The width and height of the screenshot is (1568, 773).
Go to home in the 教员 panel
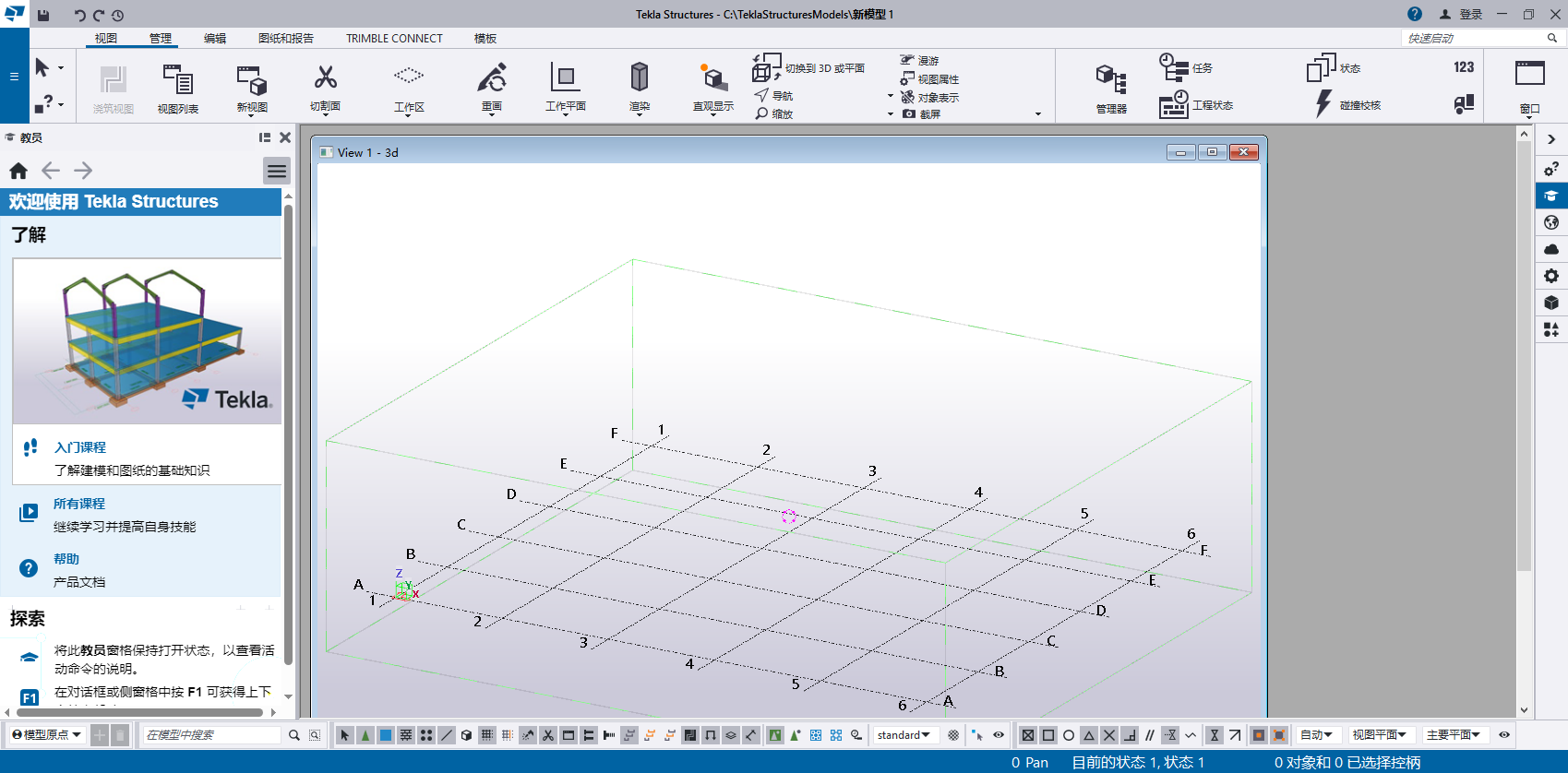(18, 171)
